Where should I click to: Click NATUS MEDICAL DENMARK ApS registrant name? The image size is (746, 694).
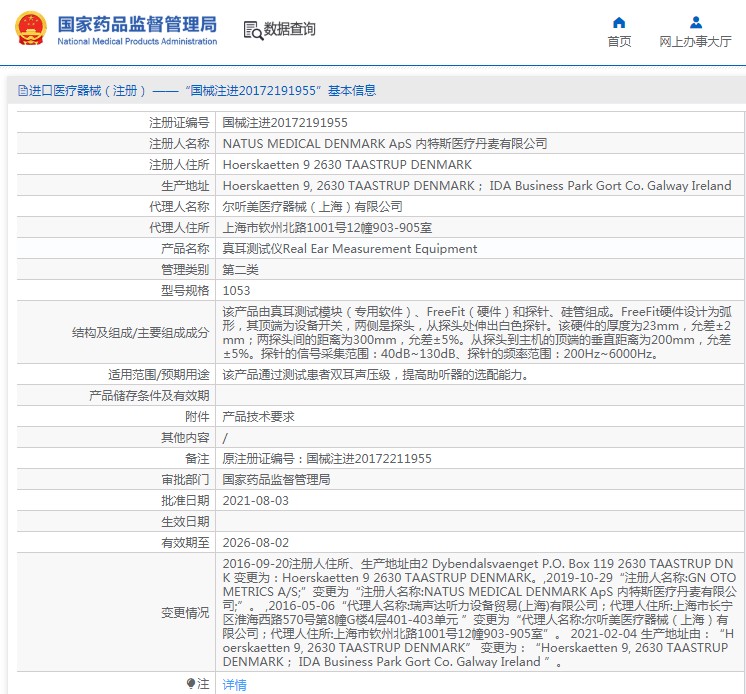[384, 144]
